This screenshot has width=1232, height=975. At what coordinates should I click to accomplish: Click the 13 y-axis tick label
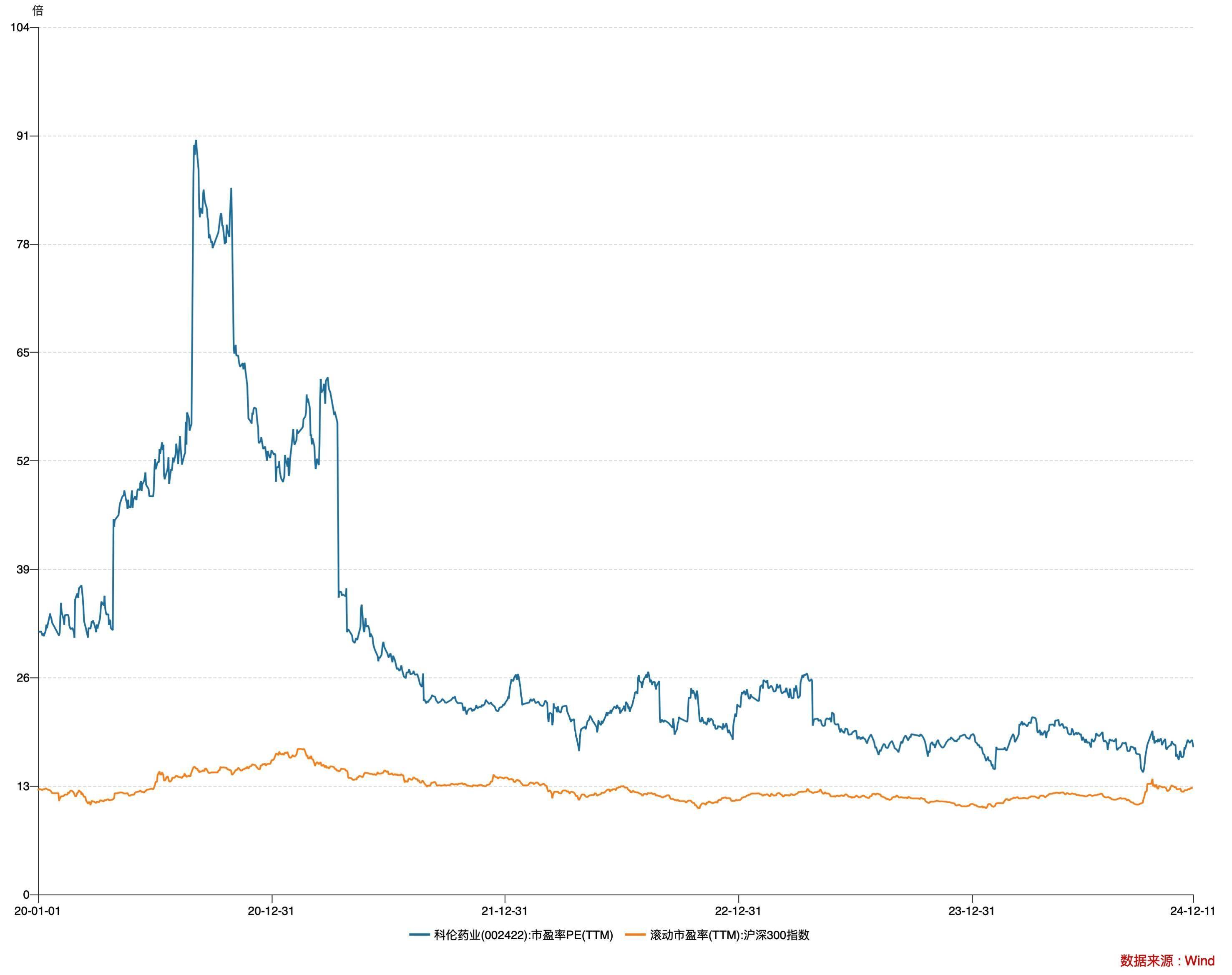pos(23,786)
